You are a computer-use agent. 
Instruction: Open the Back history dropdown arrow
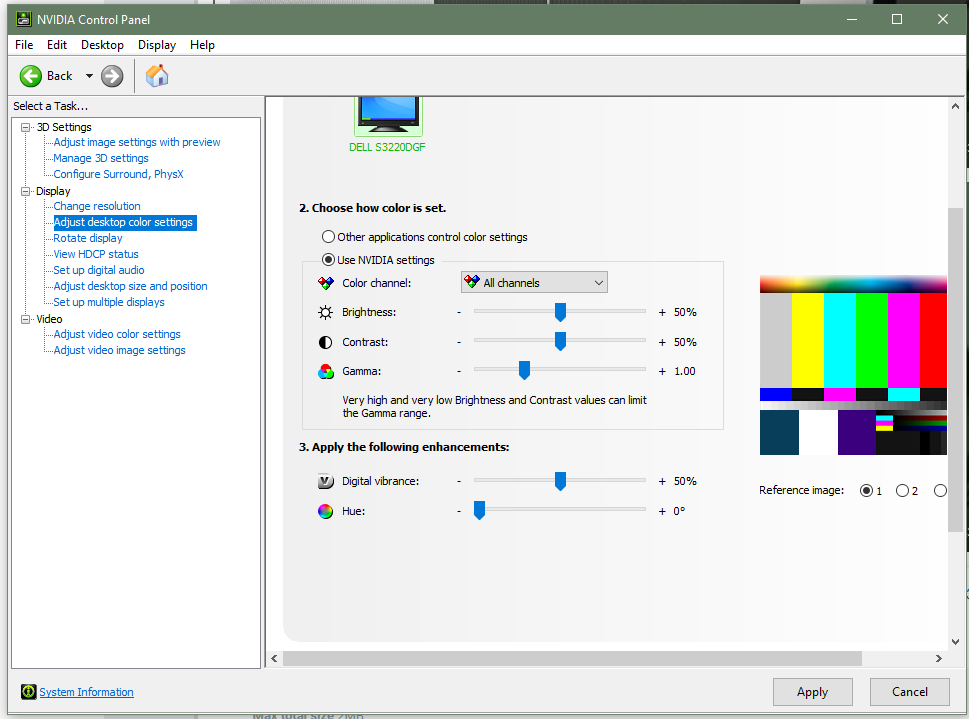[89, 76]
